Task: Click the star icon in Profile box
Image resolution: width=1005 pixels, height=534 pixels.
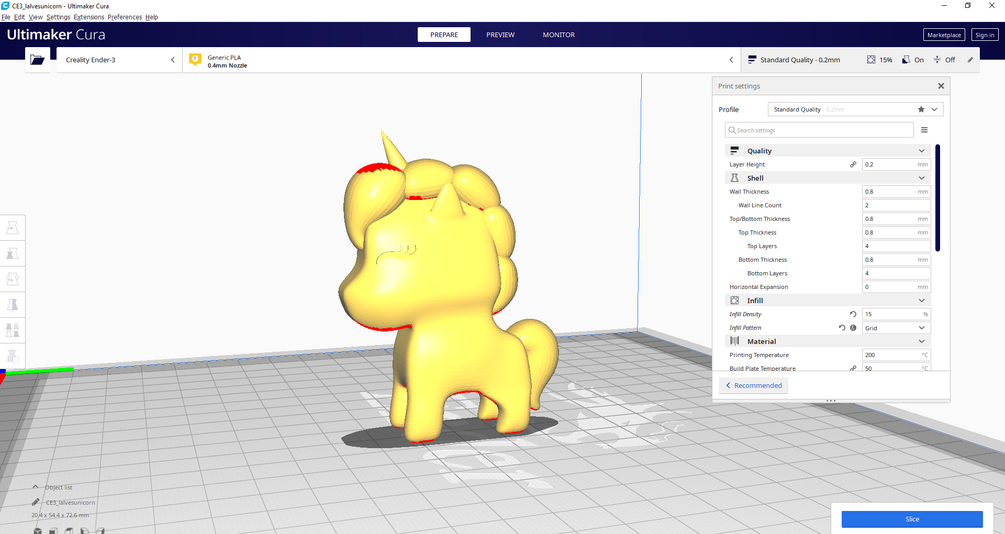Action: point(921,109)
